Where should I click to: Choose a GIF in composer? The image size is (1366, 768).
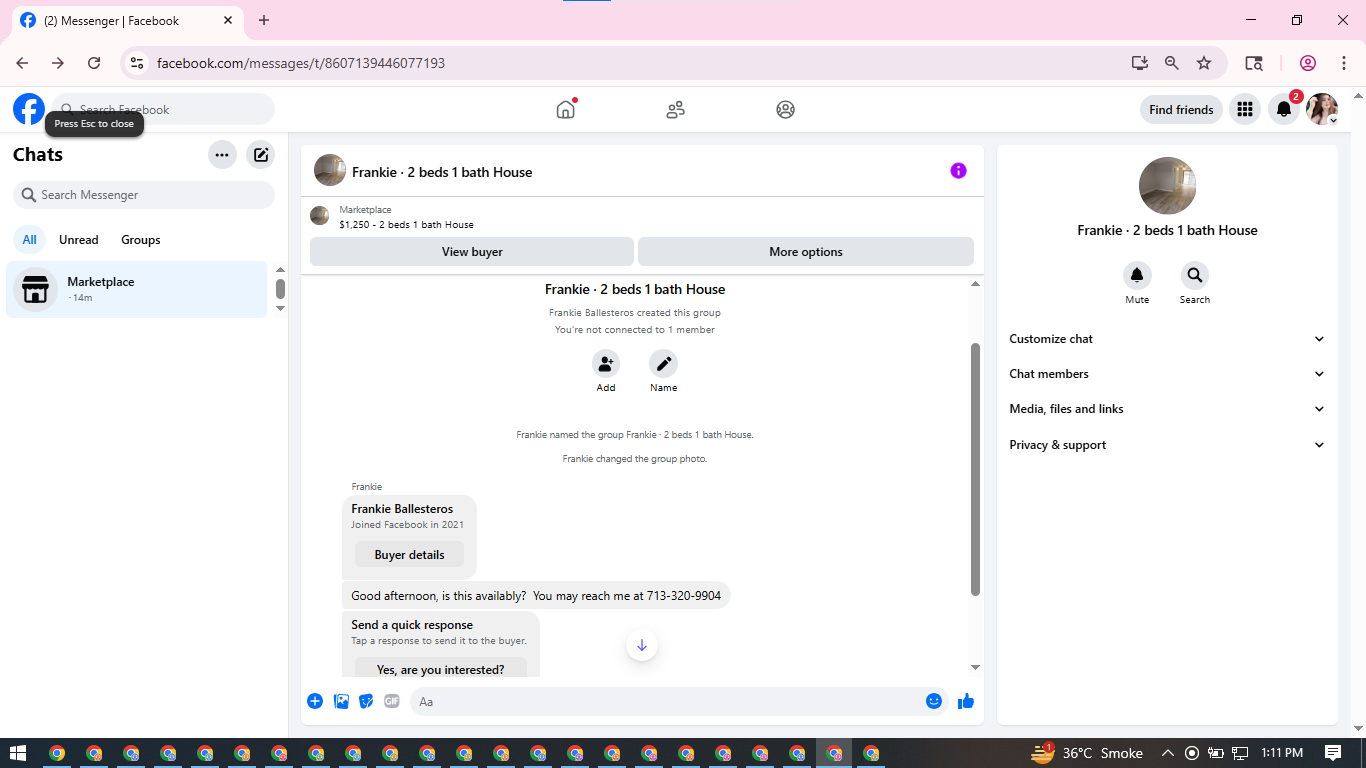pyautogui.click(x=392, y=701)
